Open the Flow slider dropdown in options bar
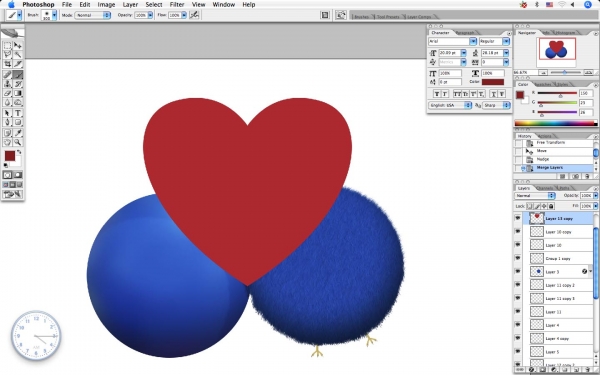600x375 pixels. coord(184,15)
